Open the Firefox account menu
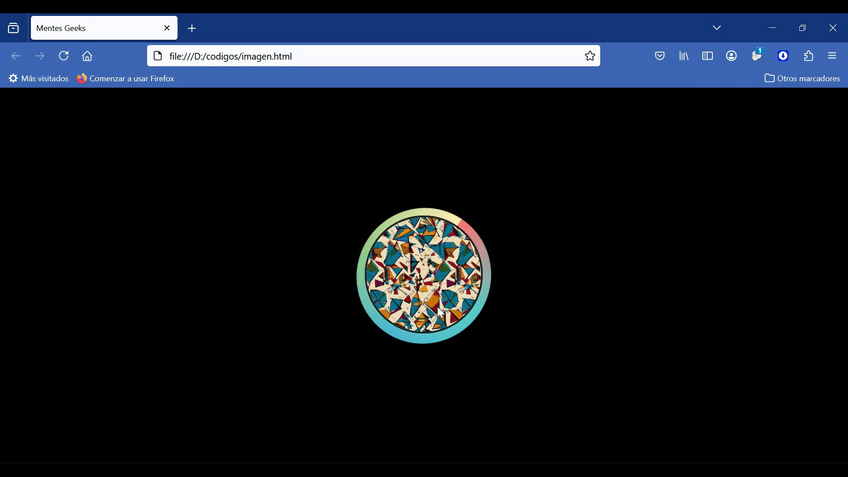Image resolution: width=848 pixels, height=477 pixels. point(731,56)
